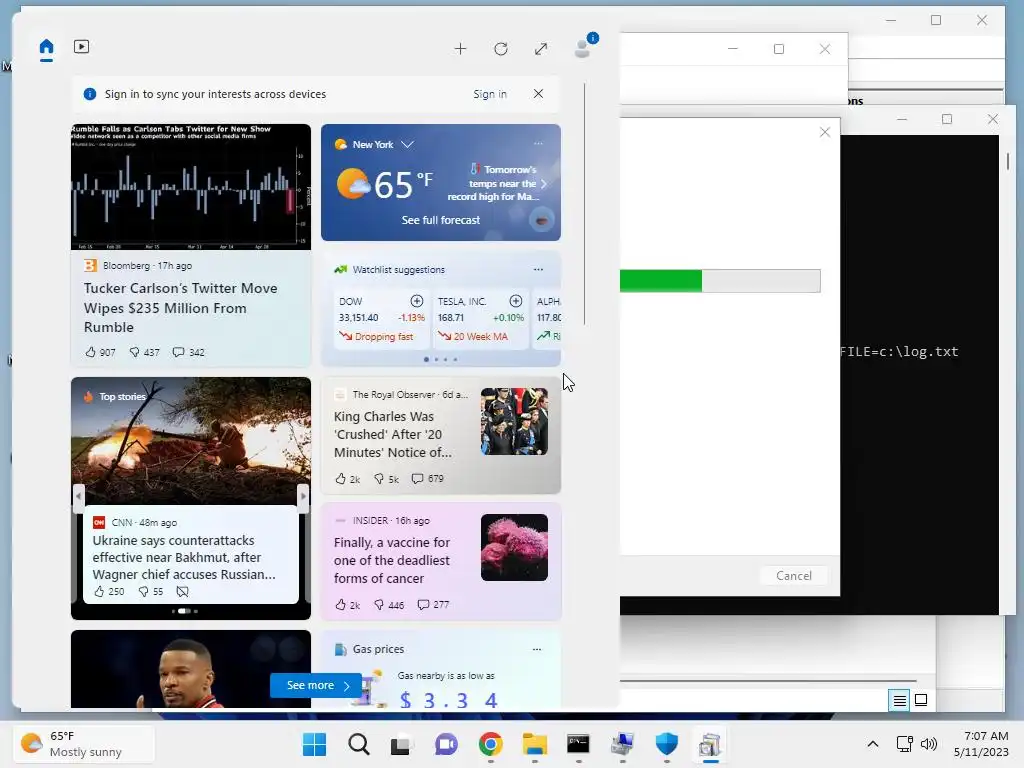Open the profile account icon
Screen dimensions: 1024x768
(583, 47)
